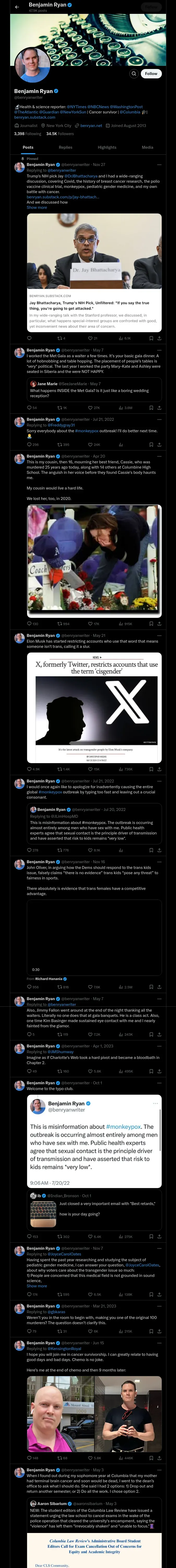Click the profile search magnifier icon

click(133, 74)
